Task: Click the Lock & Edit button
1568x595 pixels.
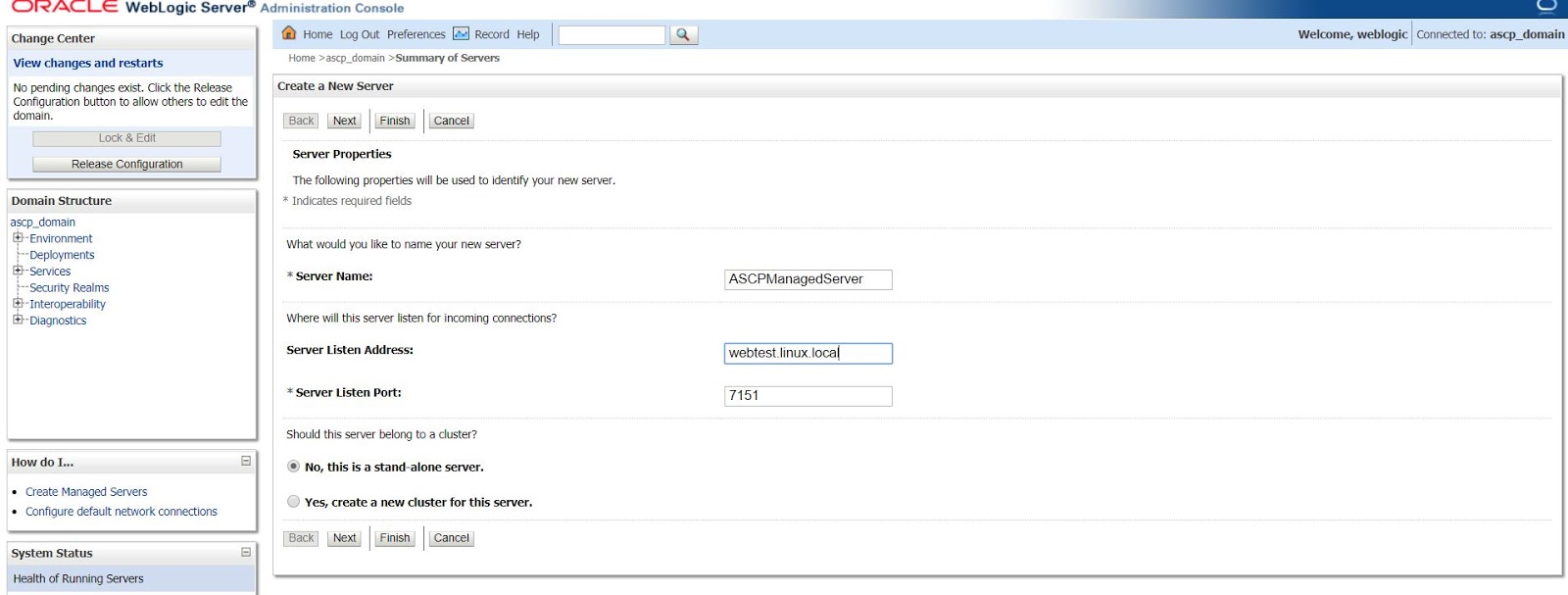Action: point(126,138)
